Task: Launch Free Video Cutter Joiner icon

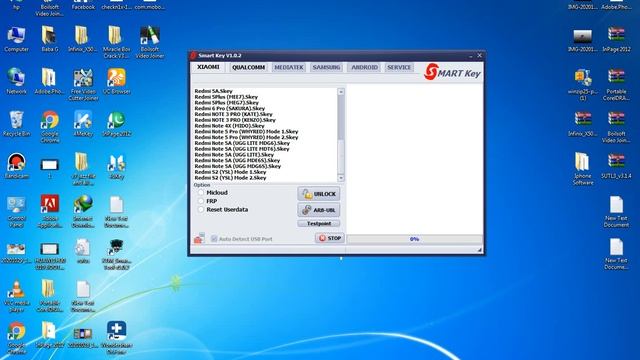Action: coord(83,78)
